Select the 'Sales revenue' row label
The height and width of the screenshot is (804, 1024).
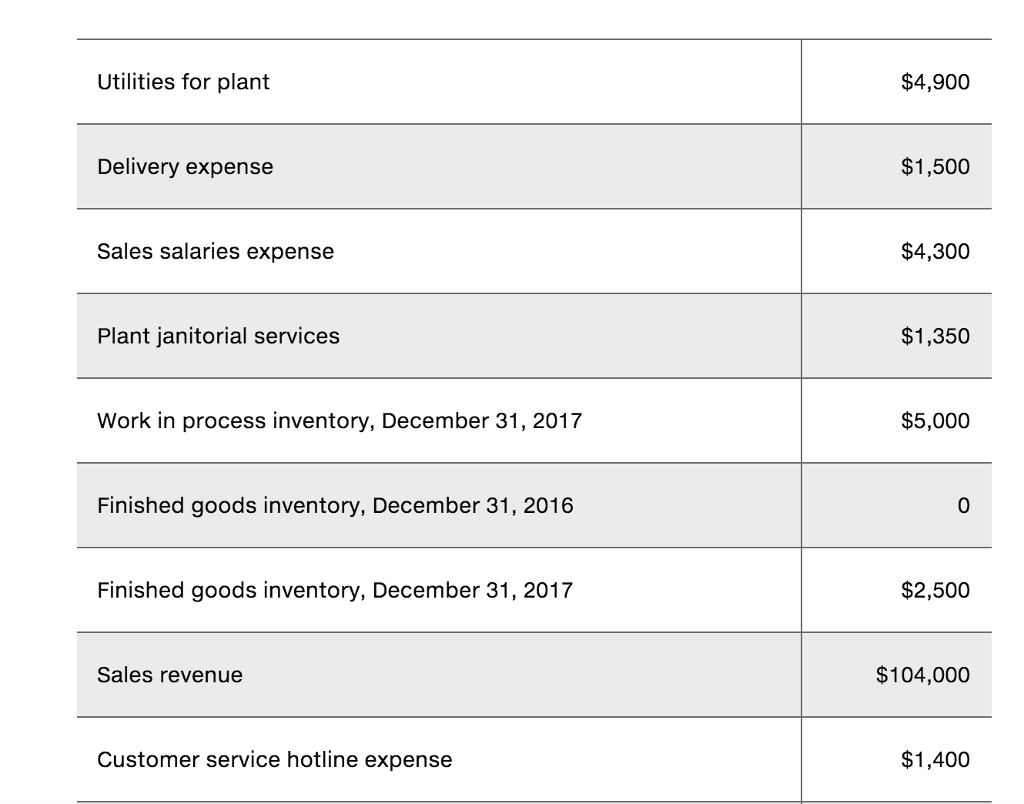(170, 675)
